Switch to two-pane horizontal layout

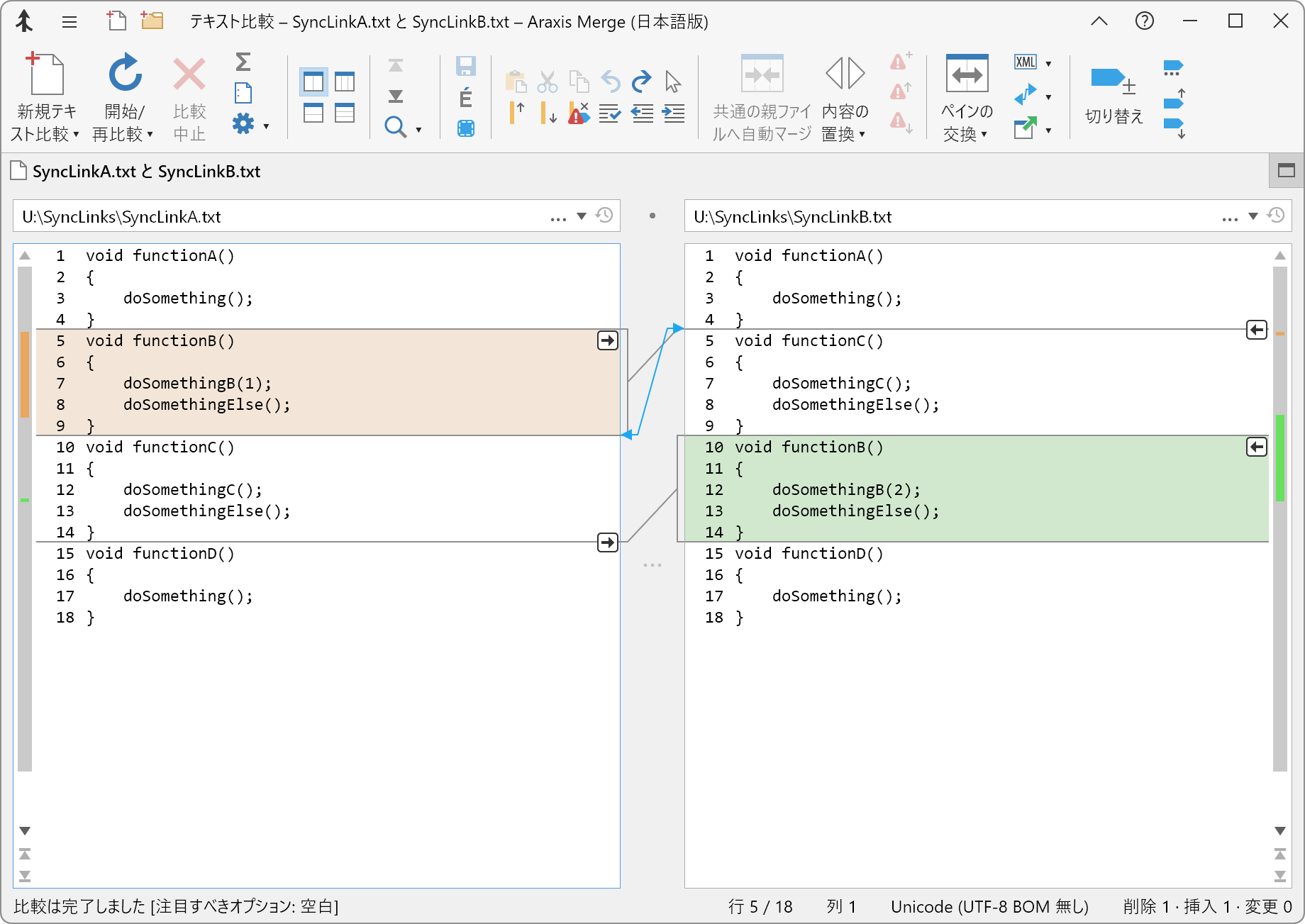pos(313,113)
